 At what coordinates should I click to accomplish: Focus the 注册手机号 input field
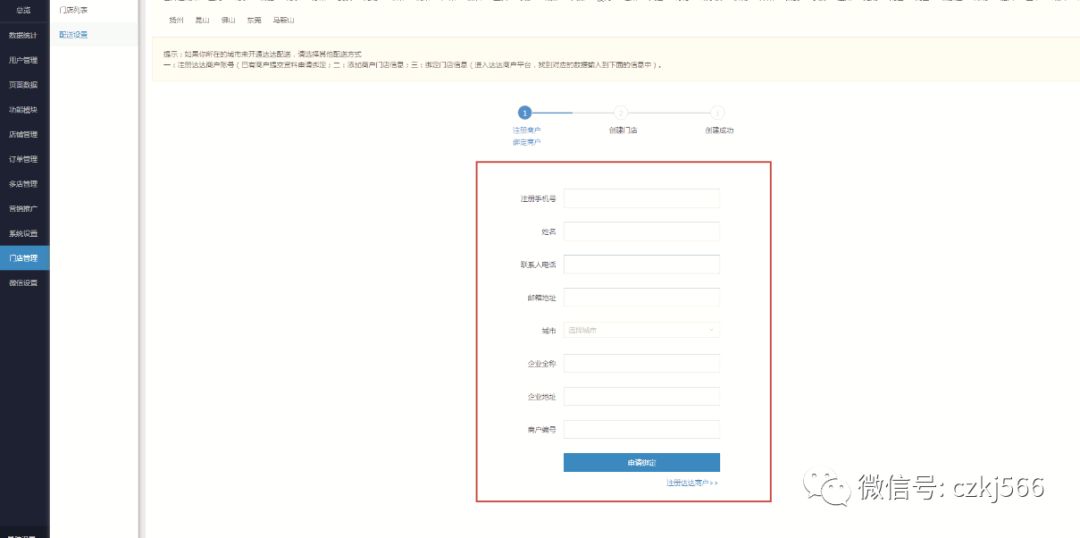click(641, 198)
